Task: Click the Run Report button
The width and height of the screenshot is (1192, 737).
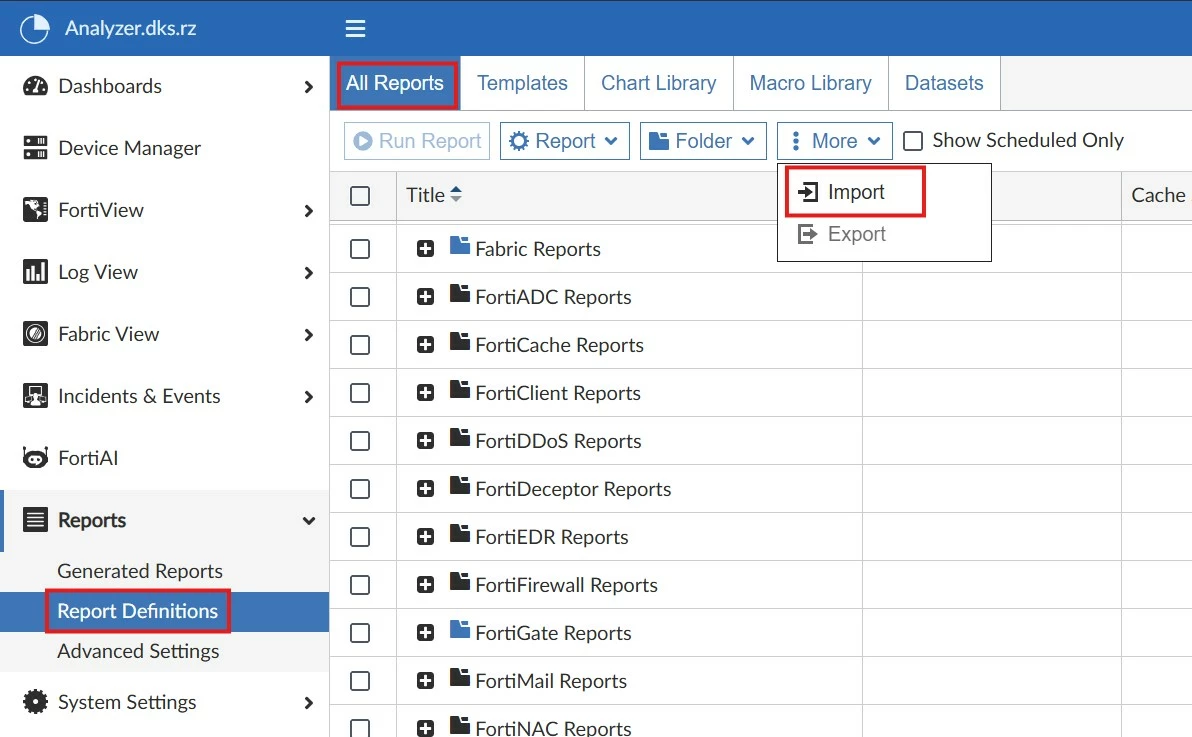Action: click(x=417, y=141)
